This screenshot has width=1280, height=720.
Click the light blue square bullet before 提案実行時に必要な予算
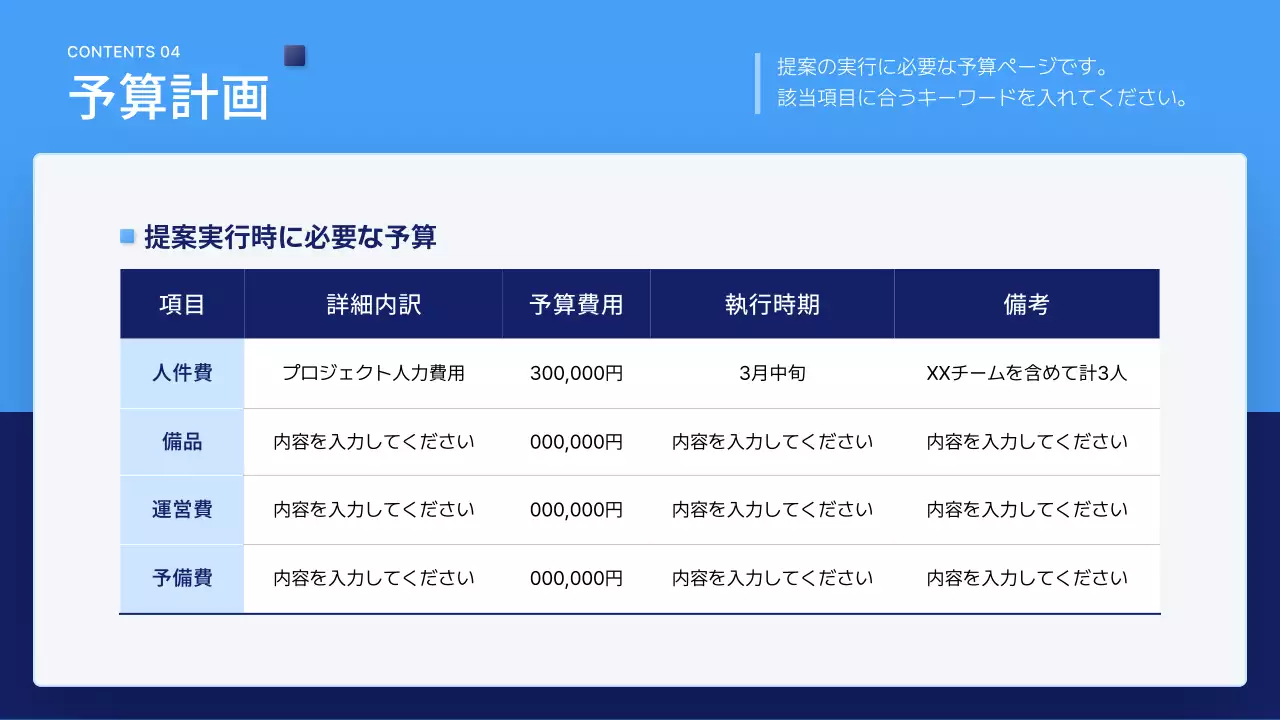(127, 236)
